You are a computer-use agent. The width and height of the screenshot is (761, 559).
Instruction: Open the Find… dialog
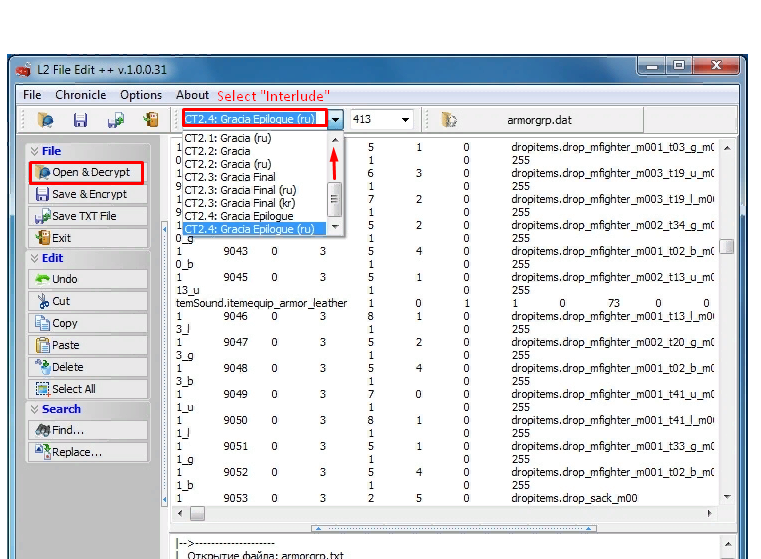[88, 430]
